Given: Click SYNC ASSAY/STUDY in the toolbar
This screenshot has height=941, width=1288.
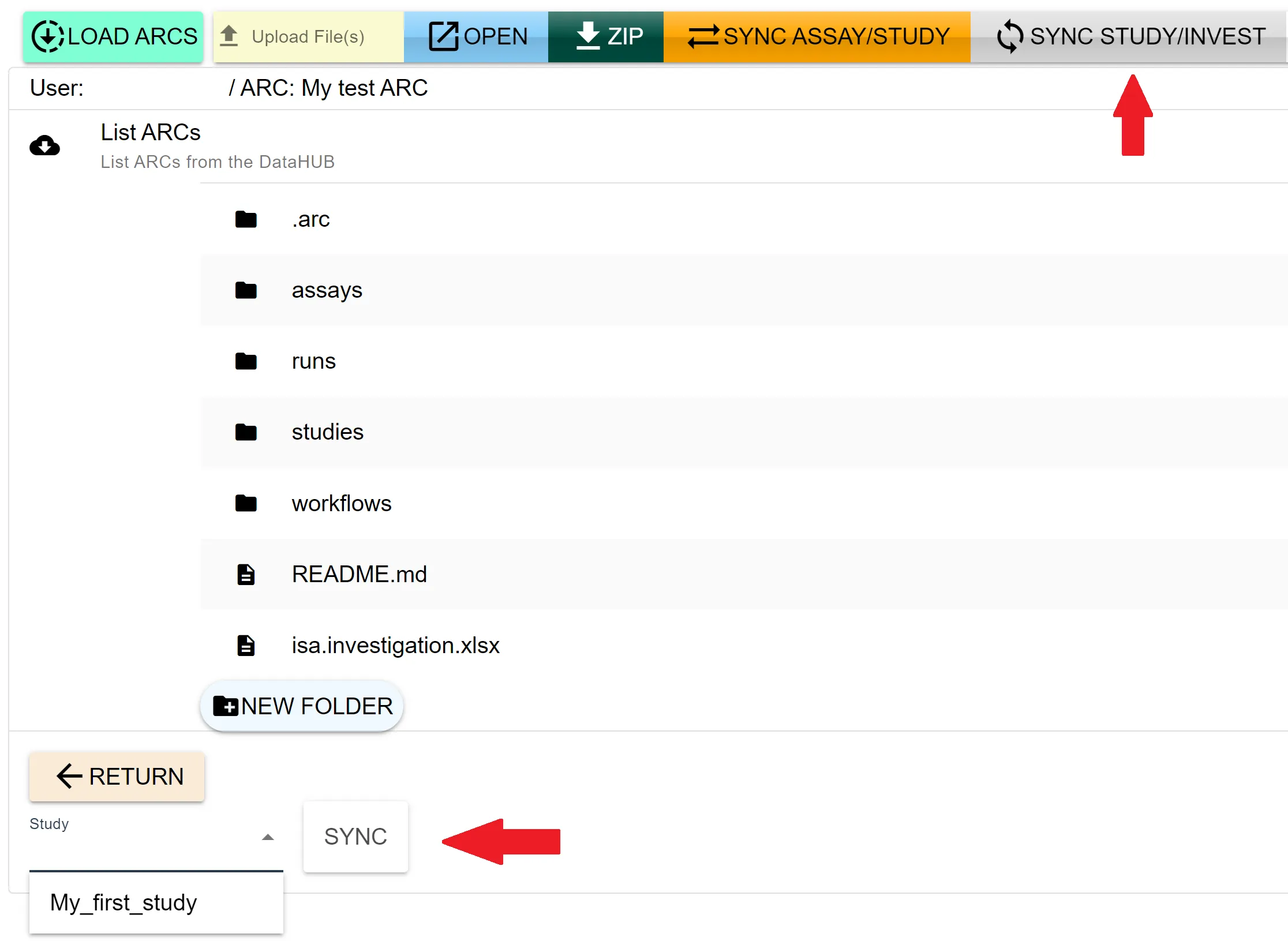Looking at the screenshot, I should click(817, 37).
